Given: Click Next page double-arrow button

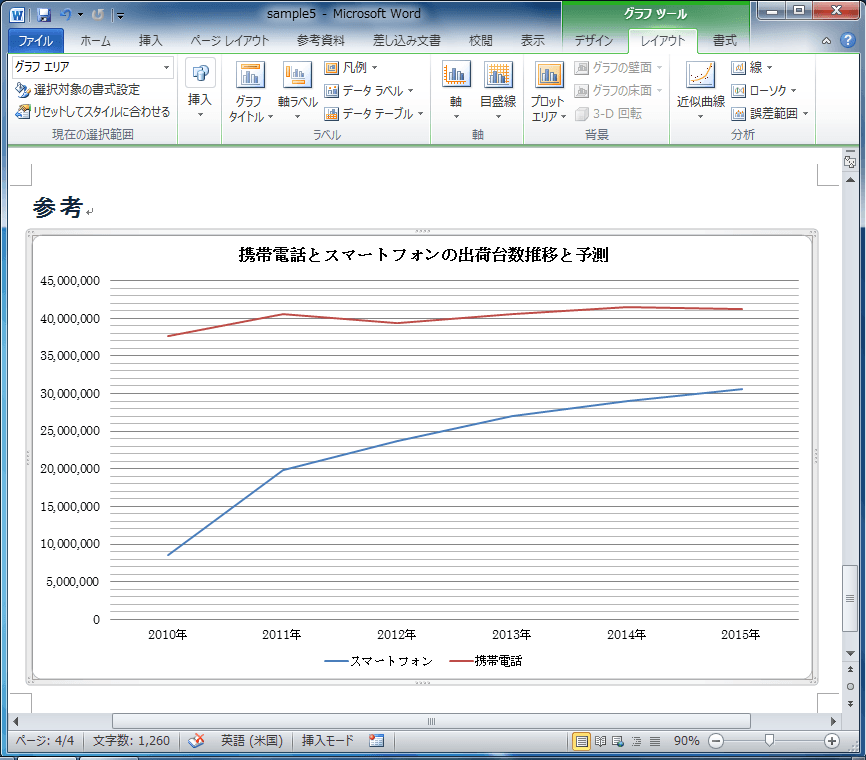Looking at the screenshot, I should 850,704.
